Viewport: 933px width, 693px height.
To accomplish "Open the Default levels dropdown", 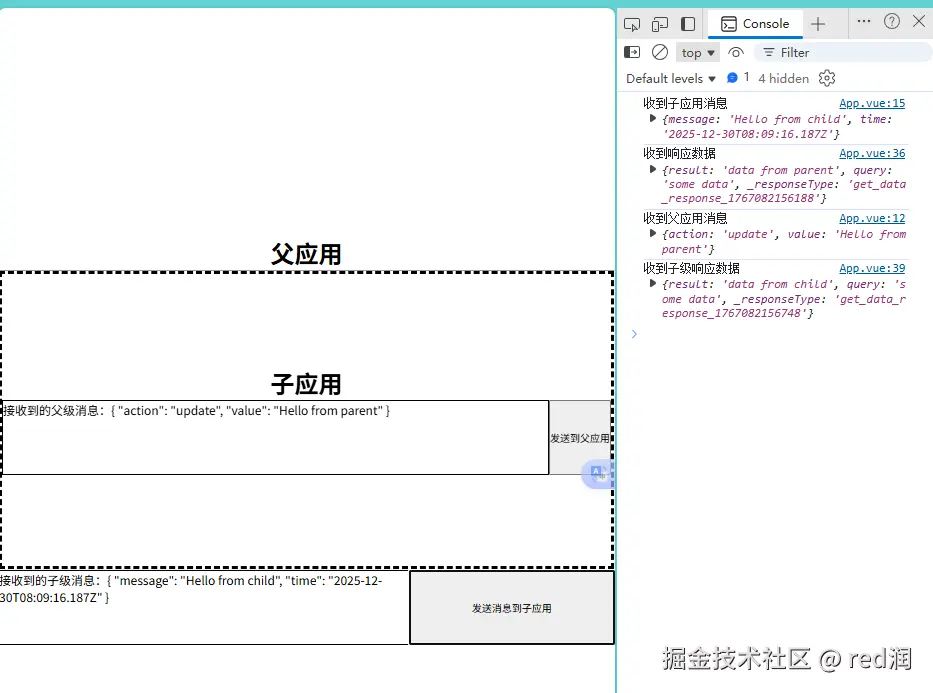I will tap(671, 78).
